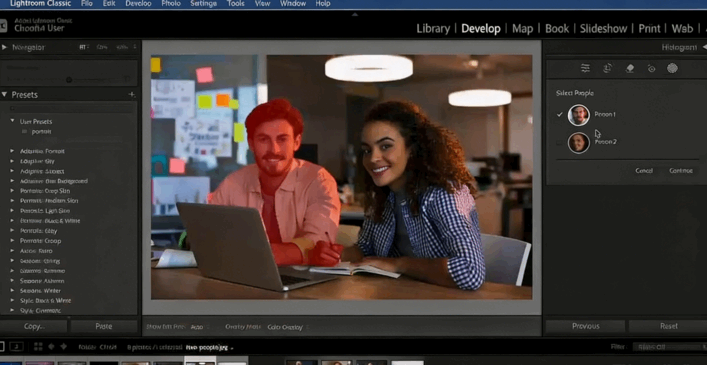Select the Crop tool icon
Image resolution: width=707 pixels, height=365 pixels.
pyautogui.click(x=607, y=68)
